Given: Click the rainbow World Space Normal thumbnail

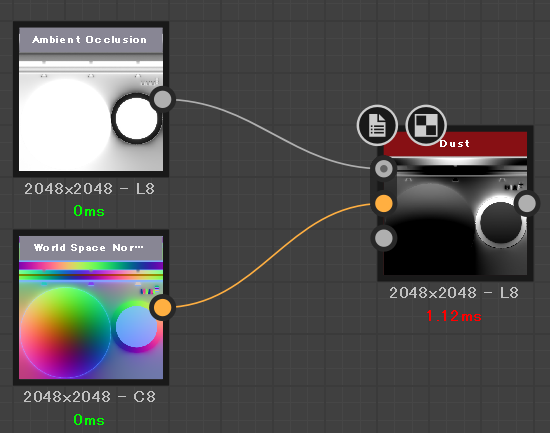Looking at the screenshot, I should [91, 320].
